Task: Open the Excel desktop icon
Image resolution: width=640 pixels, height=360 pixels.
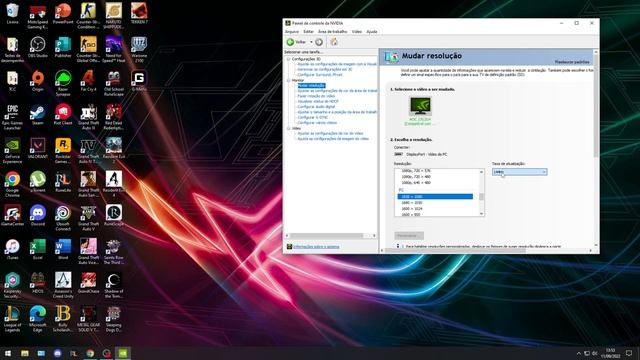Action: pyautogui.click(x=38, y=249)
